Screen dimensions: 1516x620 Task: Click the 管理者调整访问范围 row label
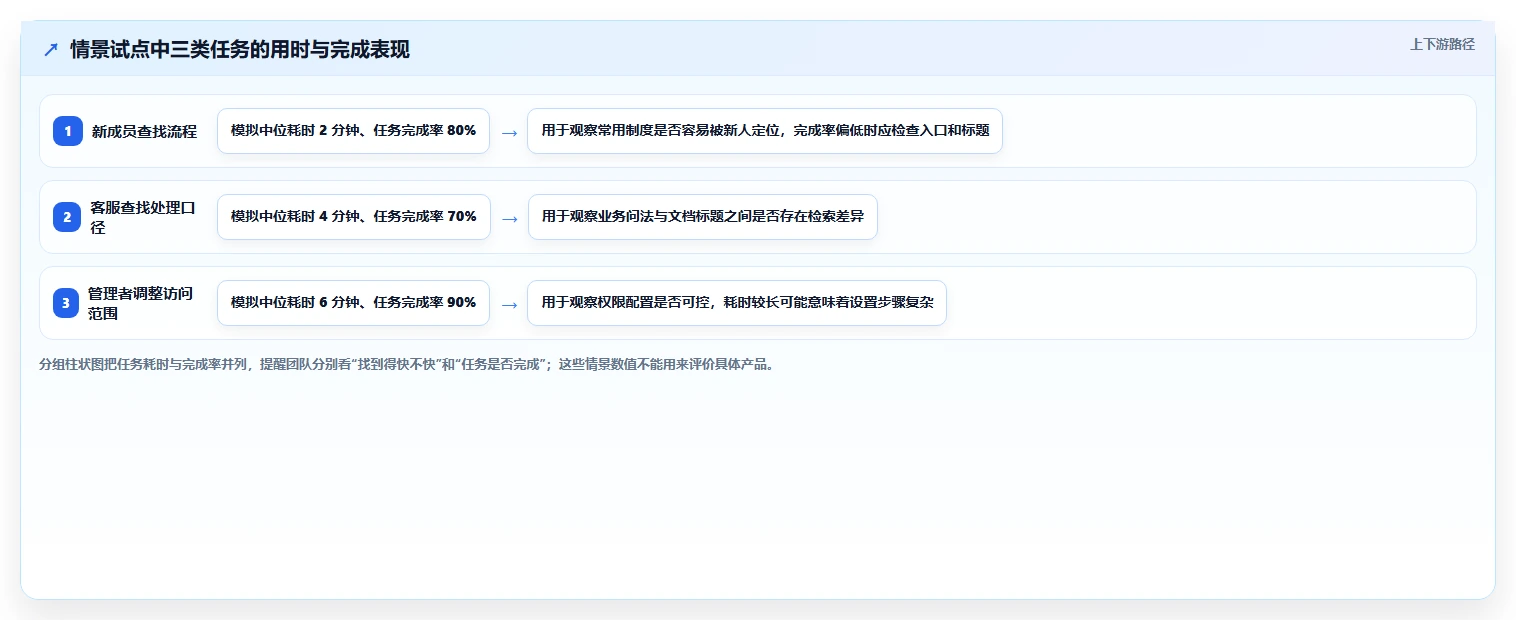[141, 303]
